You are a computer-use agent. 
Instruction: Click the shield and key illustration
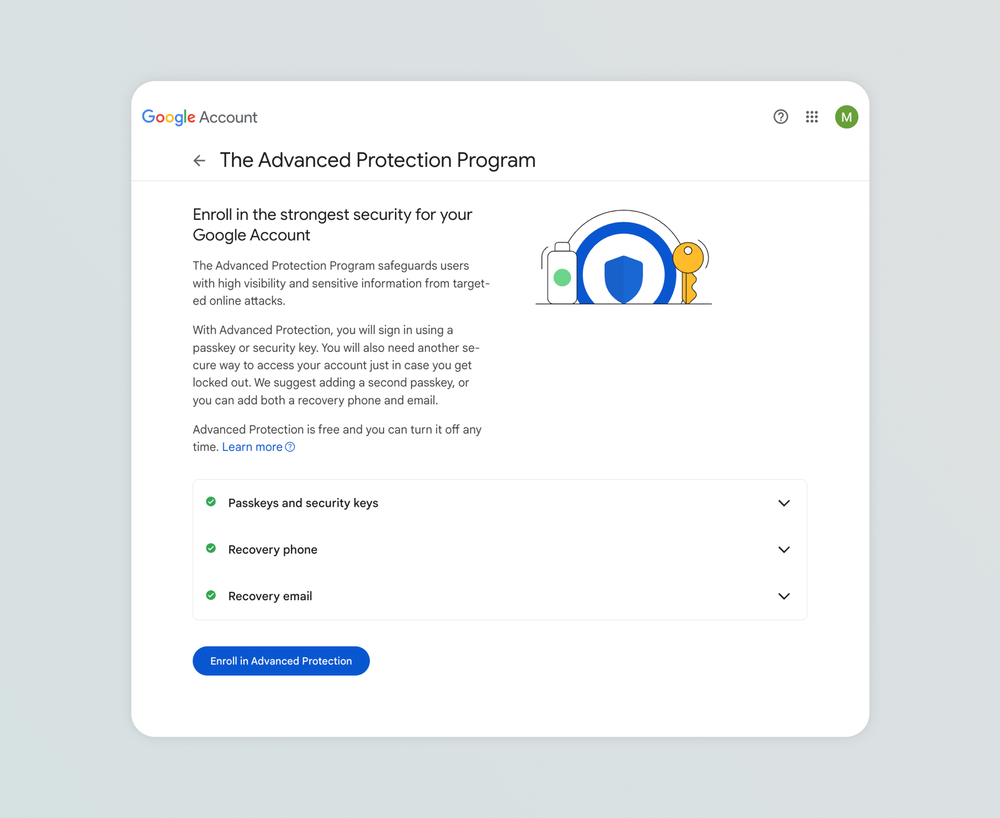624,258
